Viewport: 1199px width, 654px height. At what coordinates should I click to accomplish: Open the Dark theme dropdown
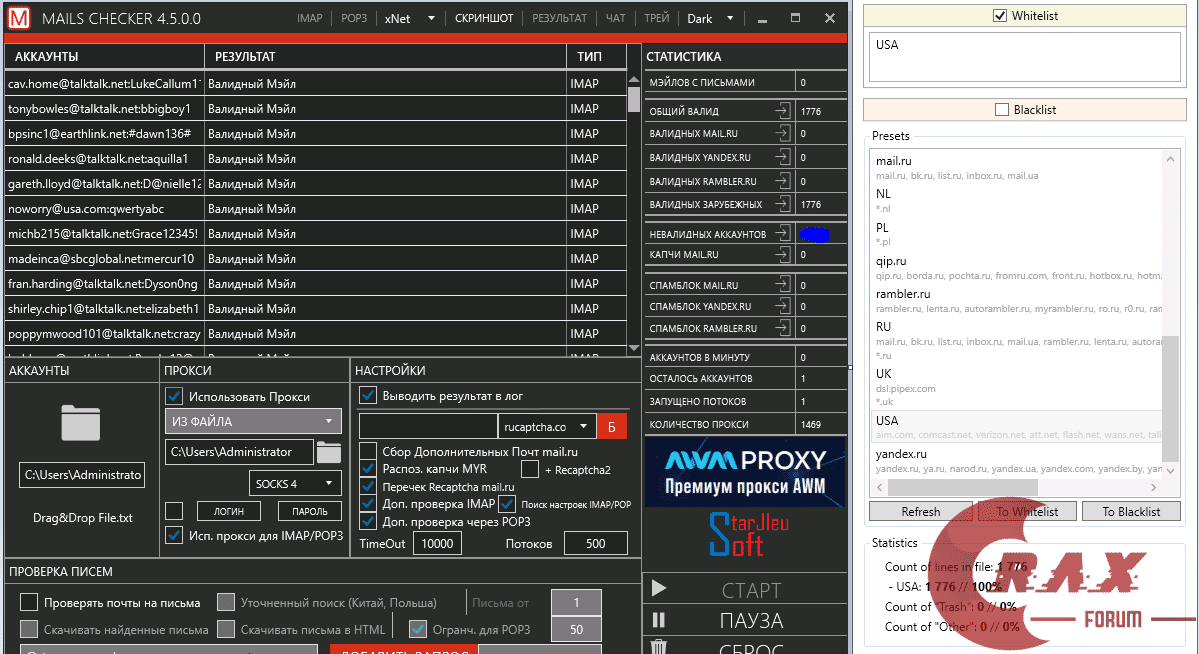711,18
